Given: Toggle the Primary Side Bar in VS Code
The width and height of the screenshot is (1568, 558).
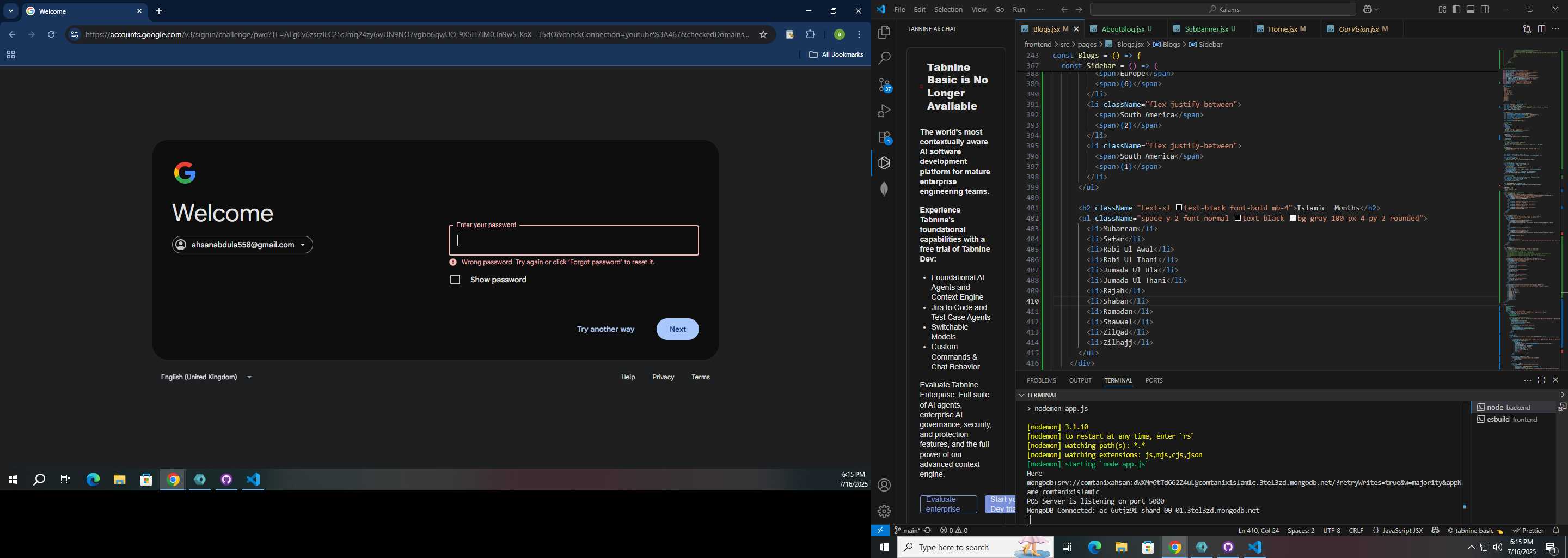Looking at the screenshot, I should pyautogui.click(x=1456, y=10).
